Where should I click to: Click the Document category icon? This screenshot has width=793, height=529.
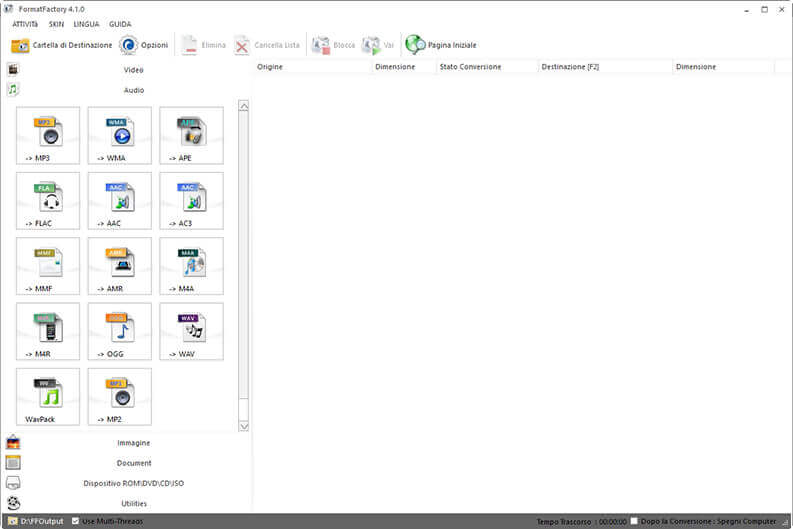click(x=13, y=462)
